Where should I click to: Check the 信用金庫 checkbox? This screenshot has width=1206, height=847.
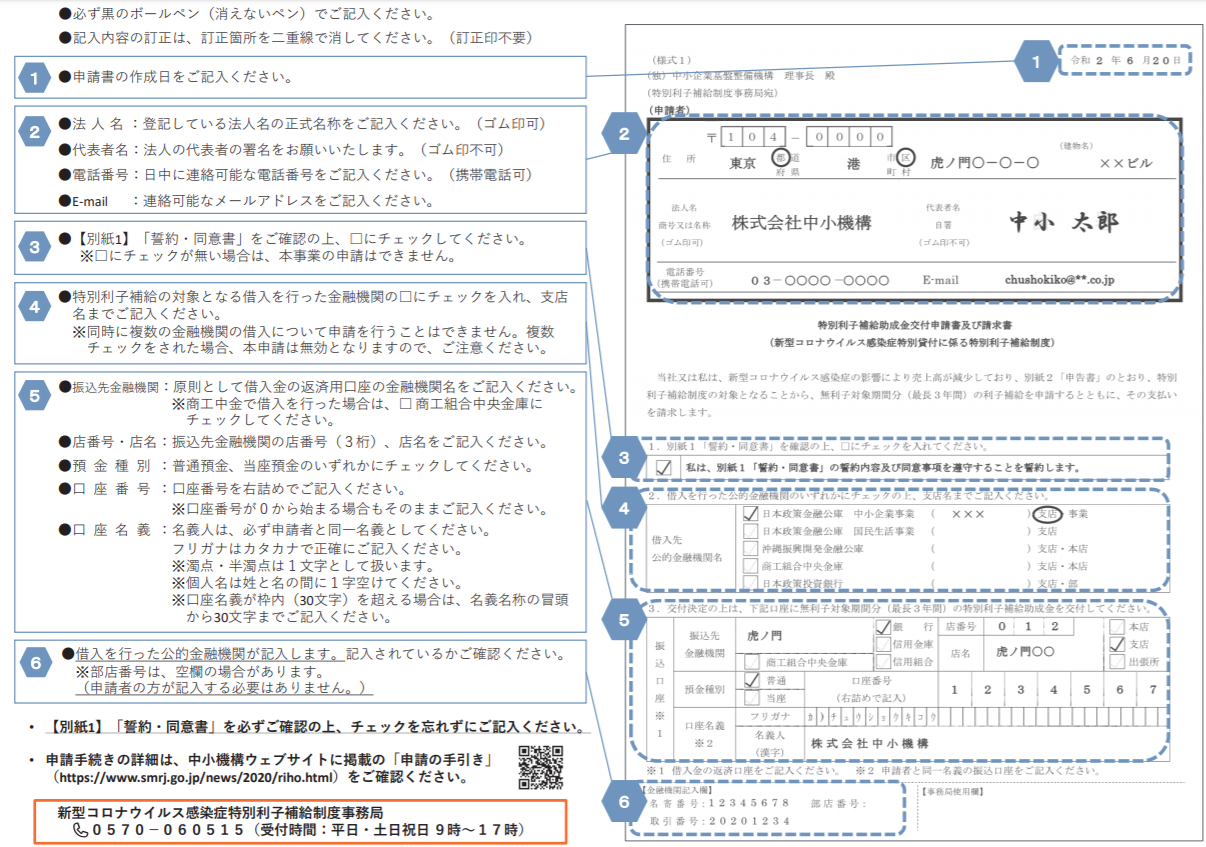[x=883, y=644]
